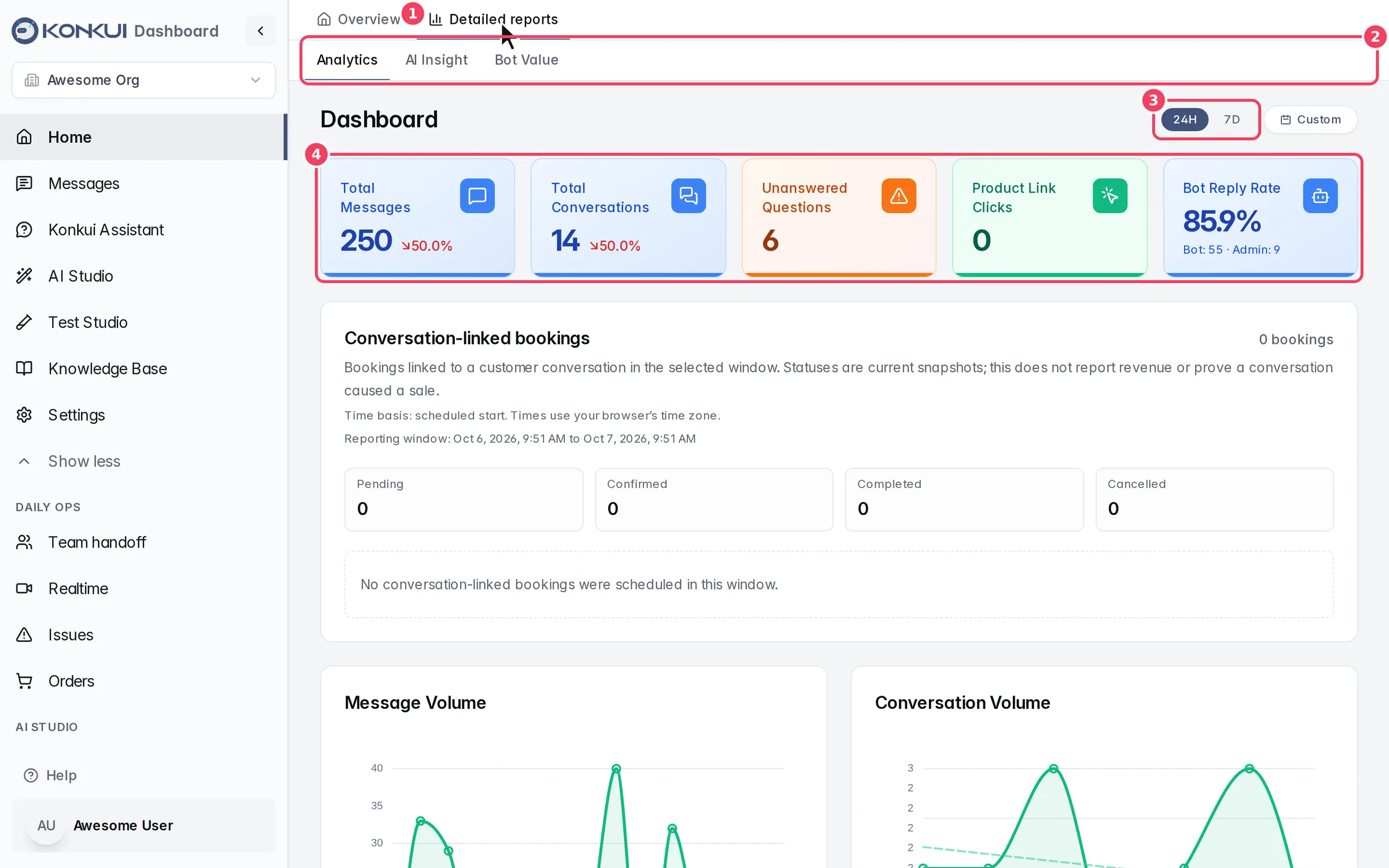Collapse the sidebar with the chevron button

click(260, 31)
